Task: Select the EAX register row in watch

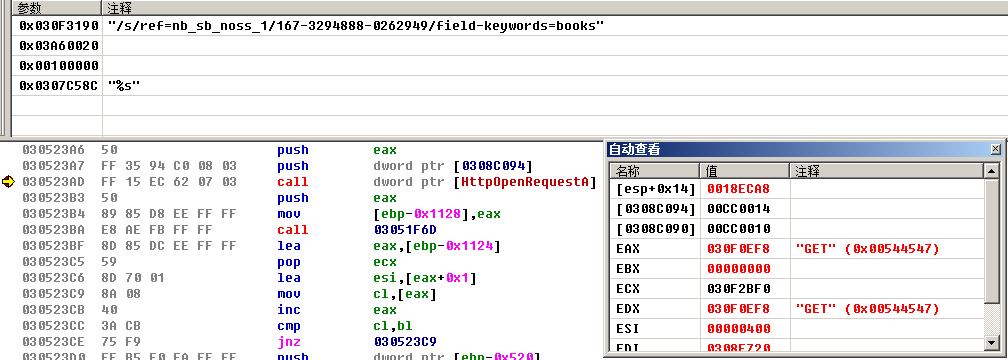Action: tap(797, 248)
